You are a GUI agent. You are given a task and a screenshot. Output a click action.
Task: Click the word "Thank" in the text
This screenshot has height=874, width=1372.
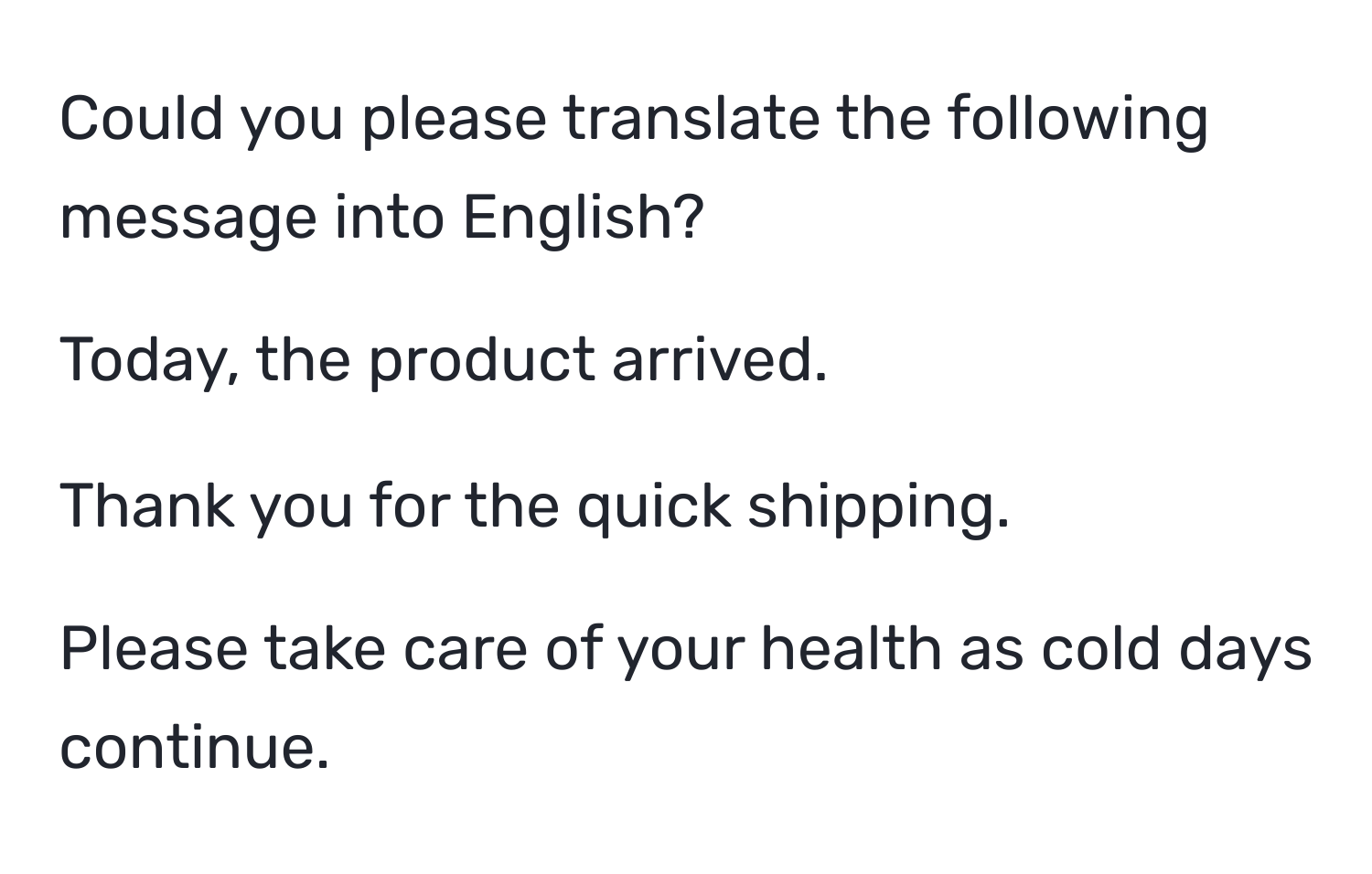pyautogui.click(x=147, y=506)
